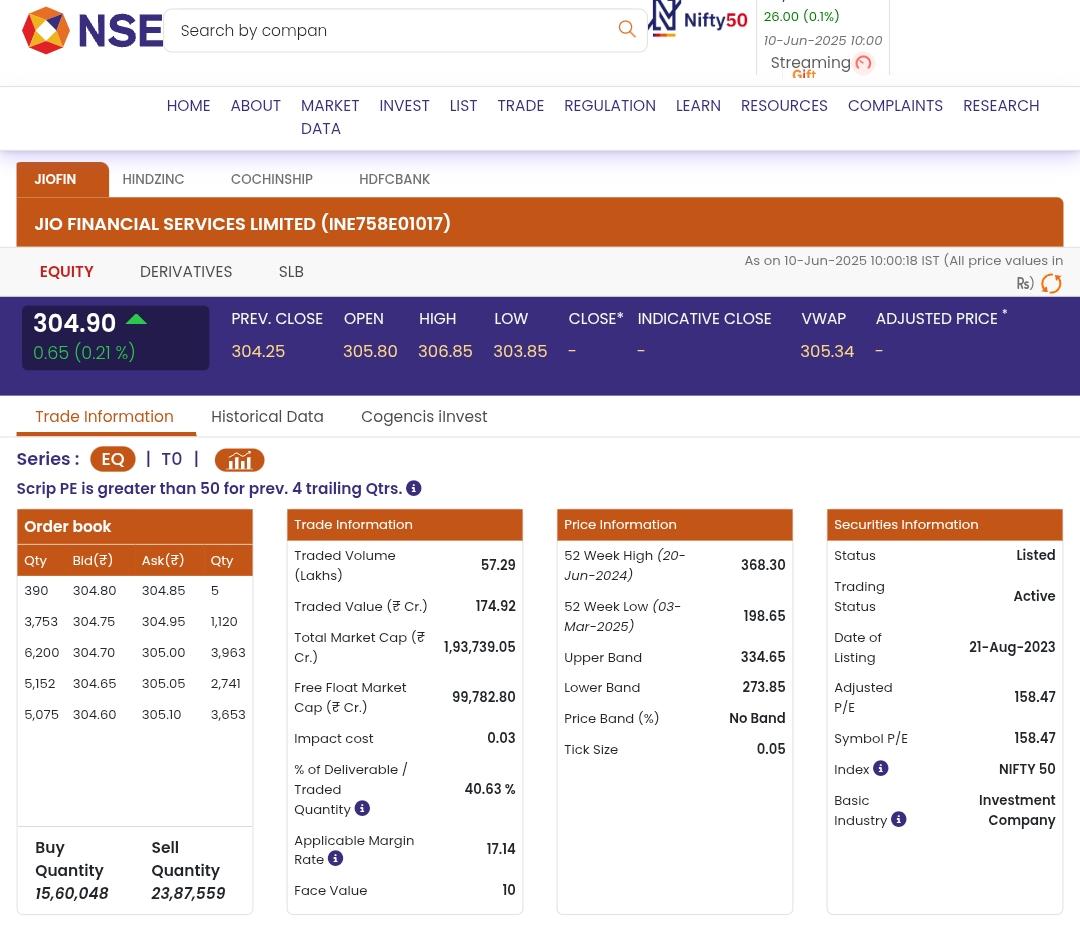Click the search magnifier icon
This screenshot has width=1080, height=925.
627,29
